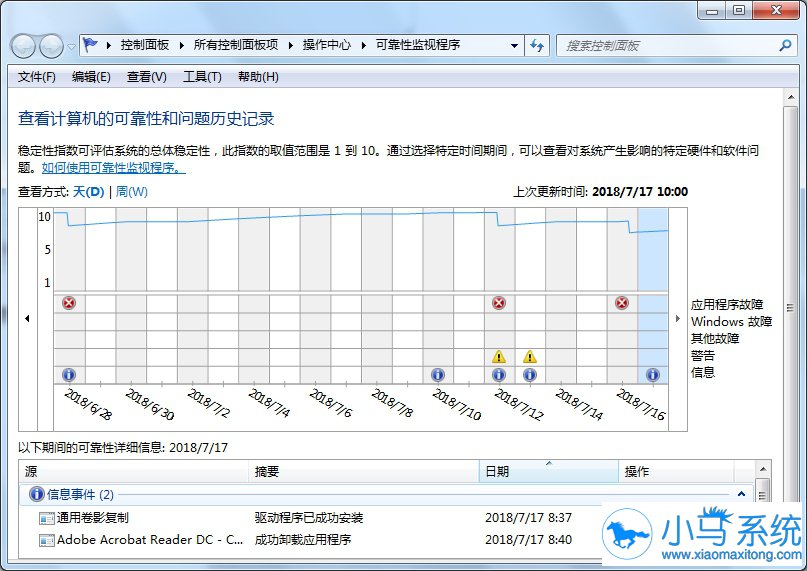Select the second yellow warning icon
This screenshot has height=571, width=807.
point(530,356)
